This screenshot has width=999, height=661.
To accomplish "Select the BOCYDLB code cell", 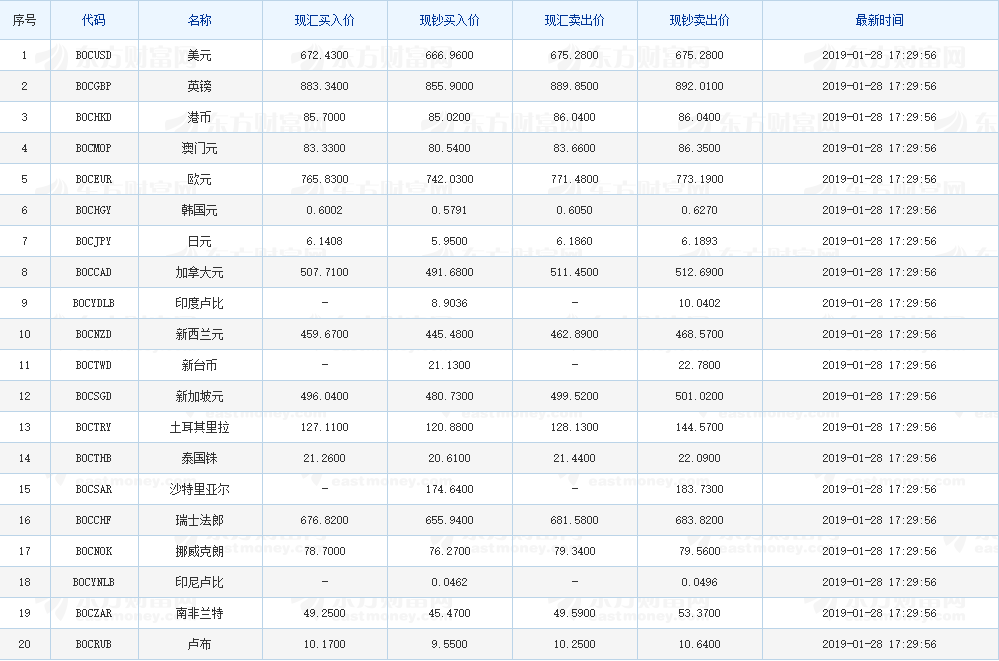I will click(94, 303).
